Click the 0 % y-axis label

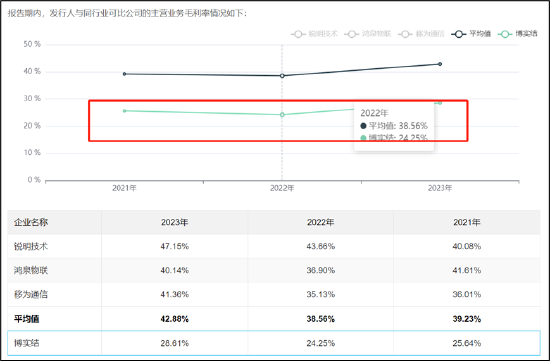tap(34, 180)
